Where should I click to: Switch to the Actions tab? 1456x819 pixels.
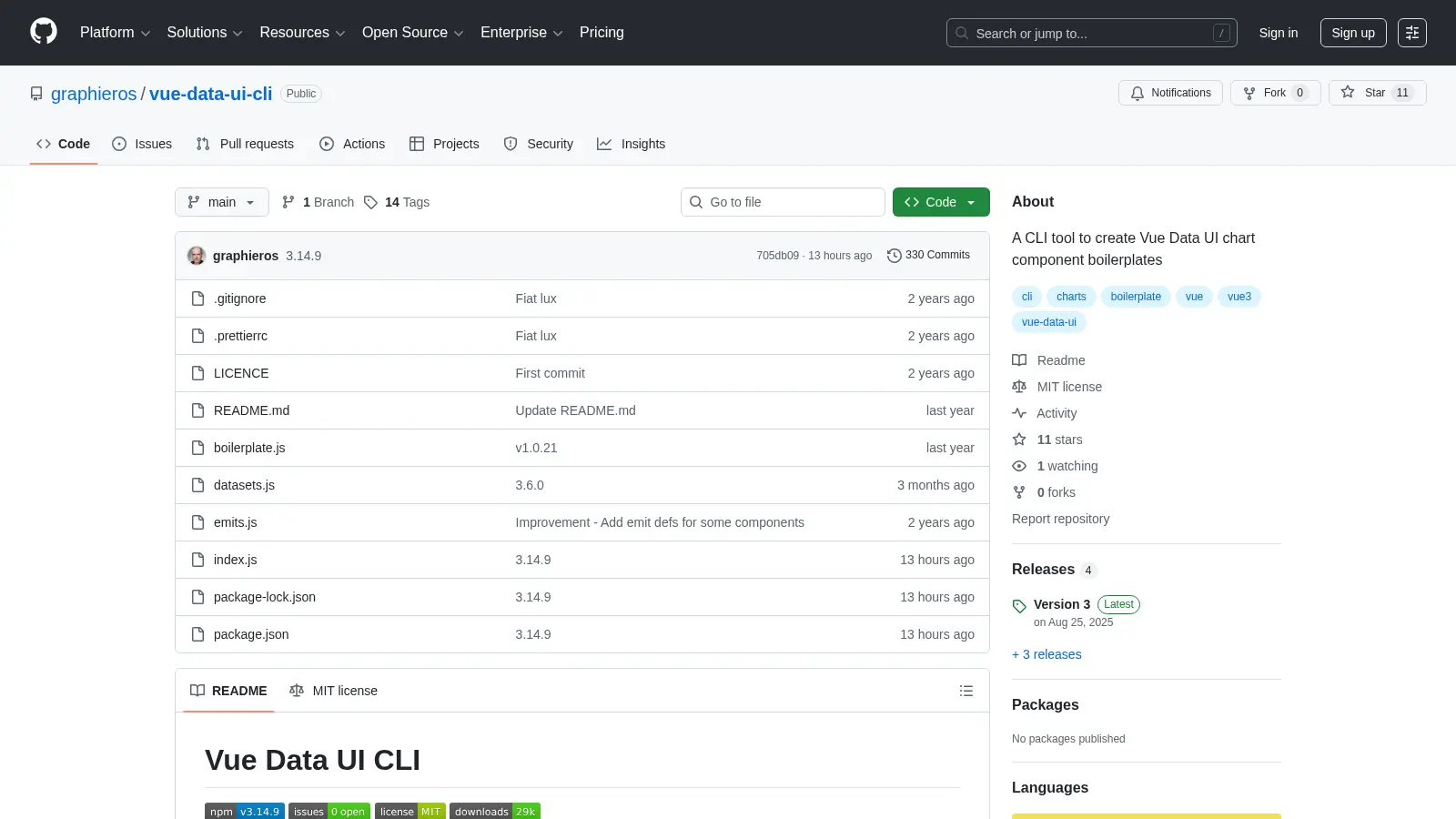click(x=352, y=144)
